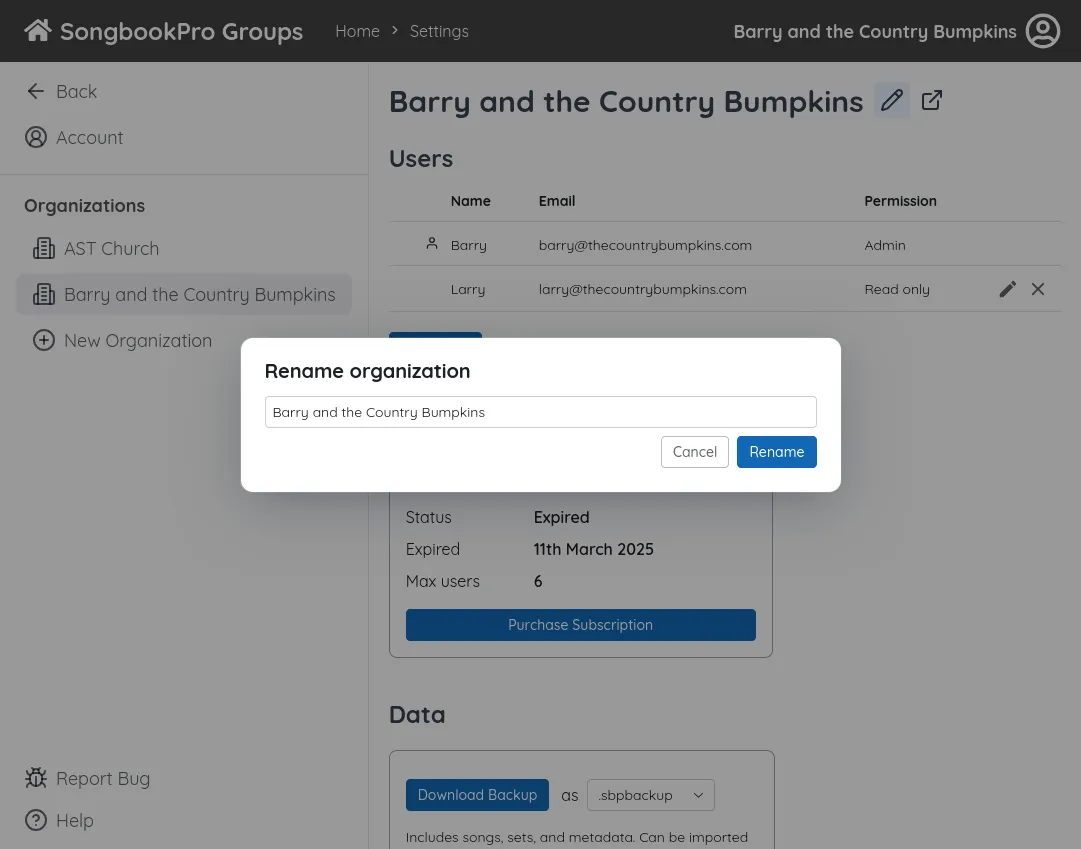Select the Account icon in the left sidebar
This screenshot has height=849, width=1081.
[36, 137]
